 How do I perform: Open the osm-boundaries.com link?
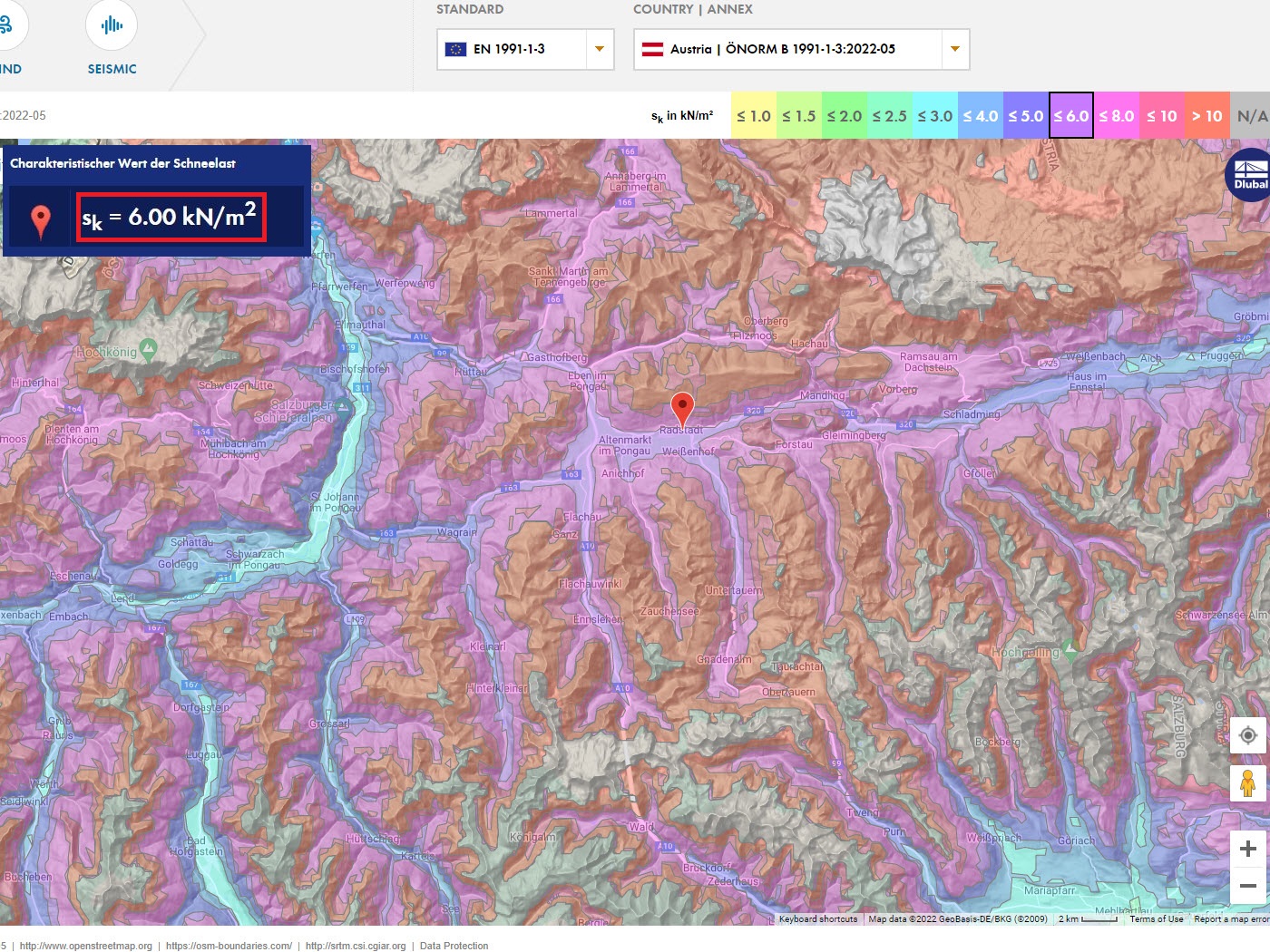tap(229, 946)
